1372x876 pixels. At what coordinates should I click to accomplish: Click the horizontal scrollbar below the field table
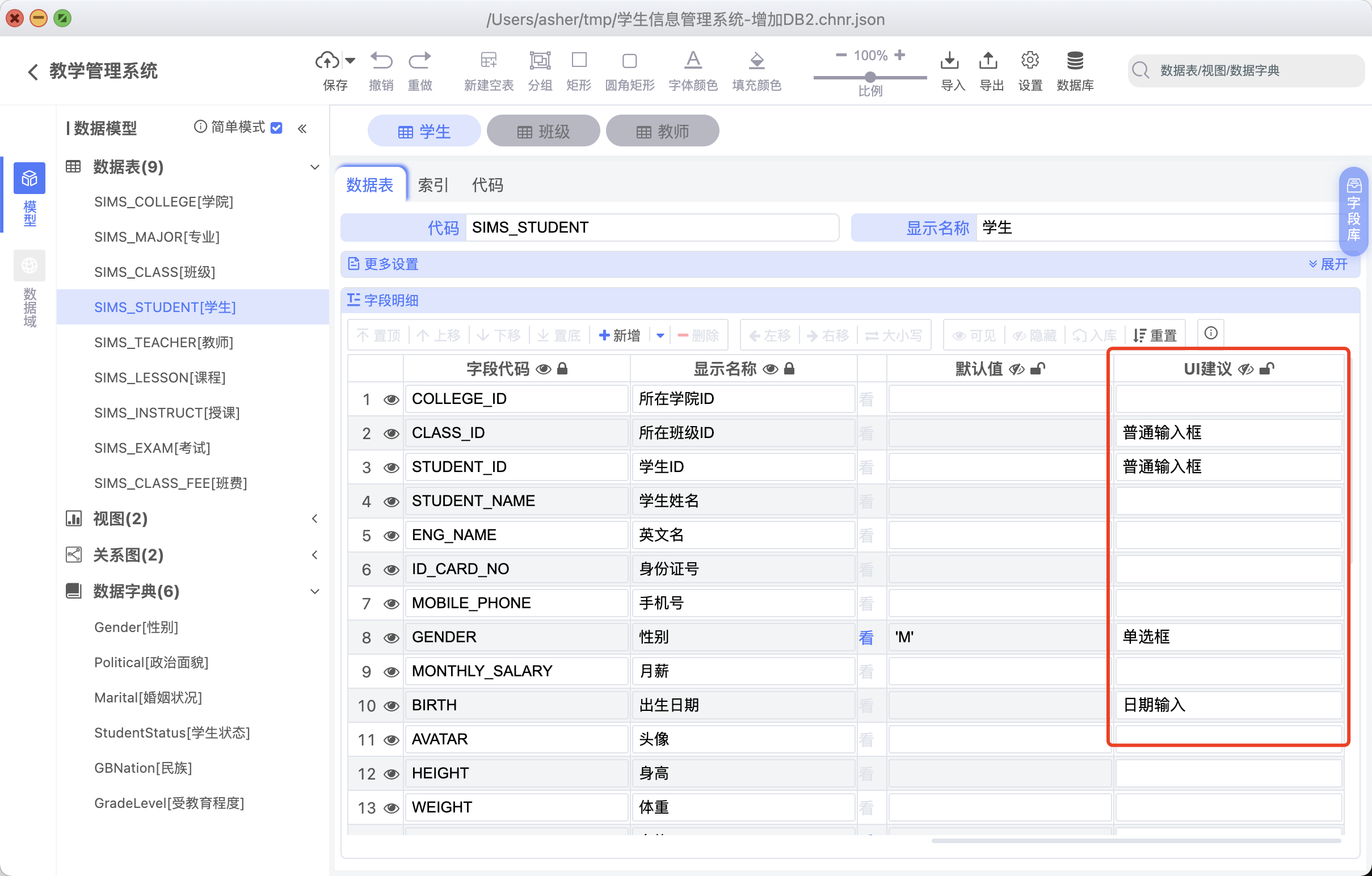[x=1136, y=840]
